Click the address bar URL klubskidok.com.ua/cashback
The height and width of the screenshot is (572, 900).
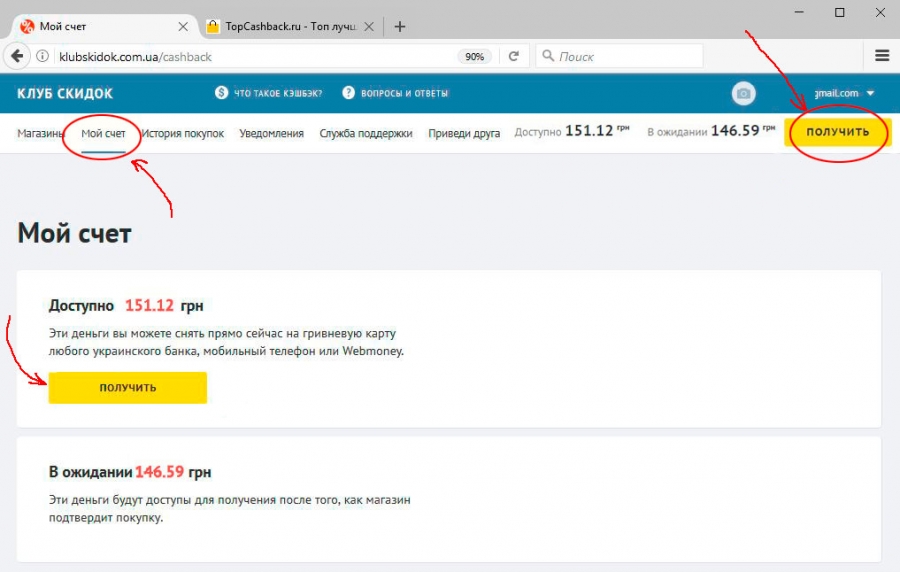(135, 56)
